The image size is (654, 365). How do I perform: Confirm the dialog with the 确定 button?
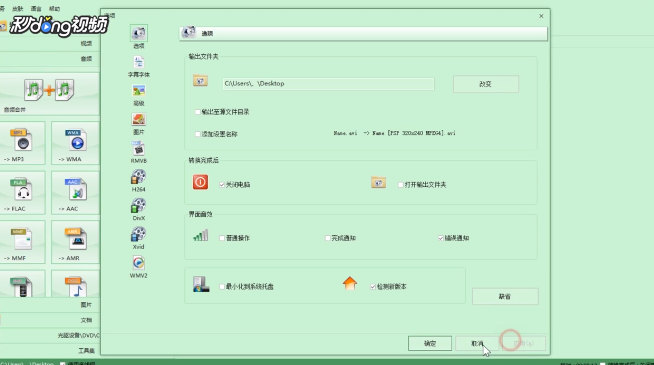tap(430, 343)
